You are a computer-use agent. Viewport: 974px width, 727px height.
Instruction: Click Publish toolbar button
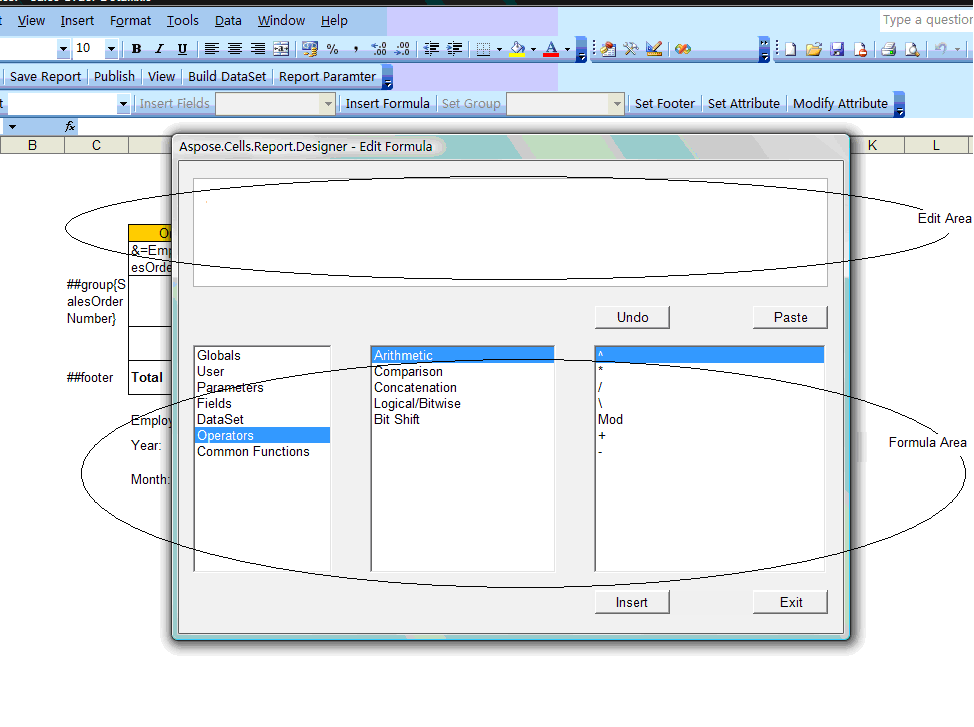click(114, 76)
